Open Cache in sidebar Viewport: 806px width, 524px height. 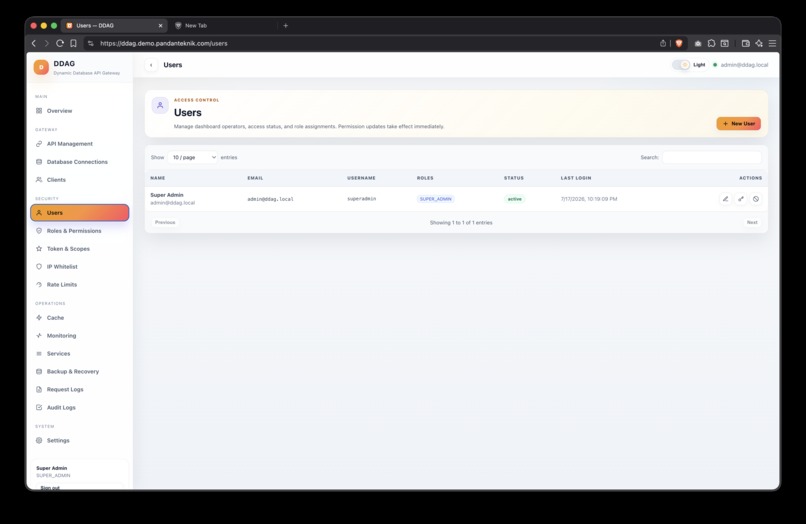[80, 318]
